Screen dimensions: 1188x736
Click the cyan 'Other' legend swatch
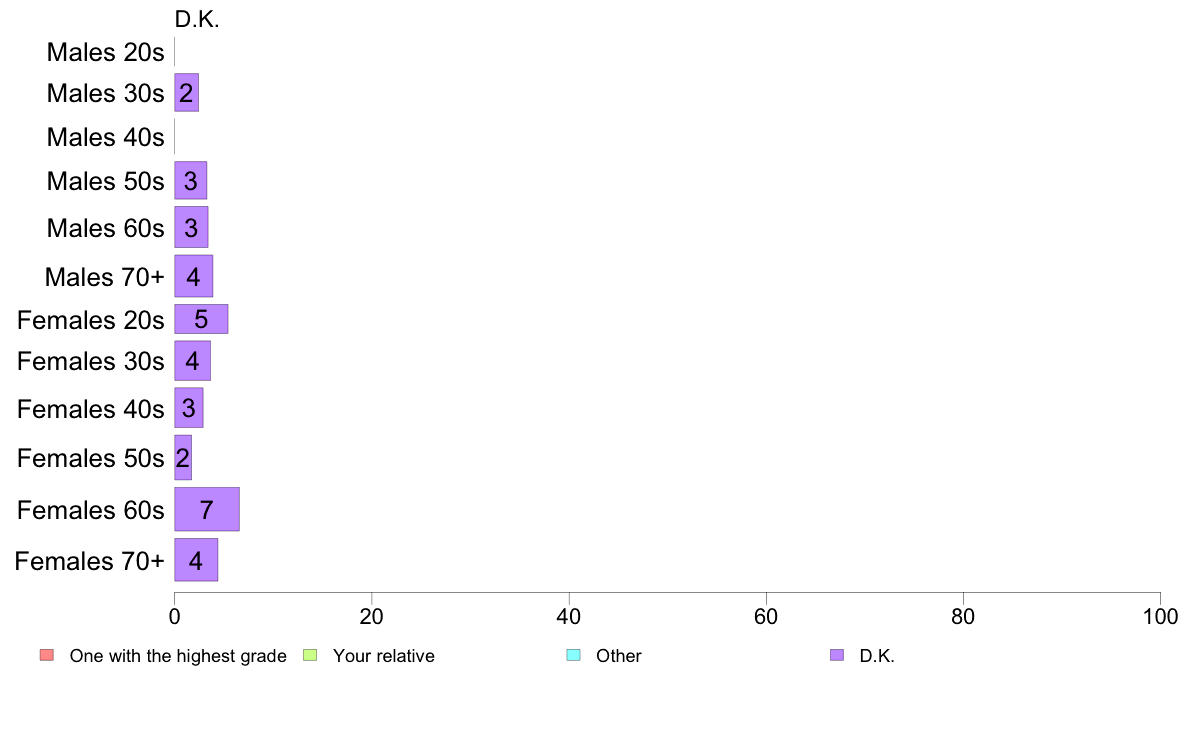point(574,655)
